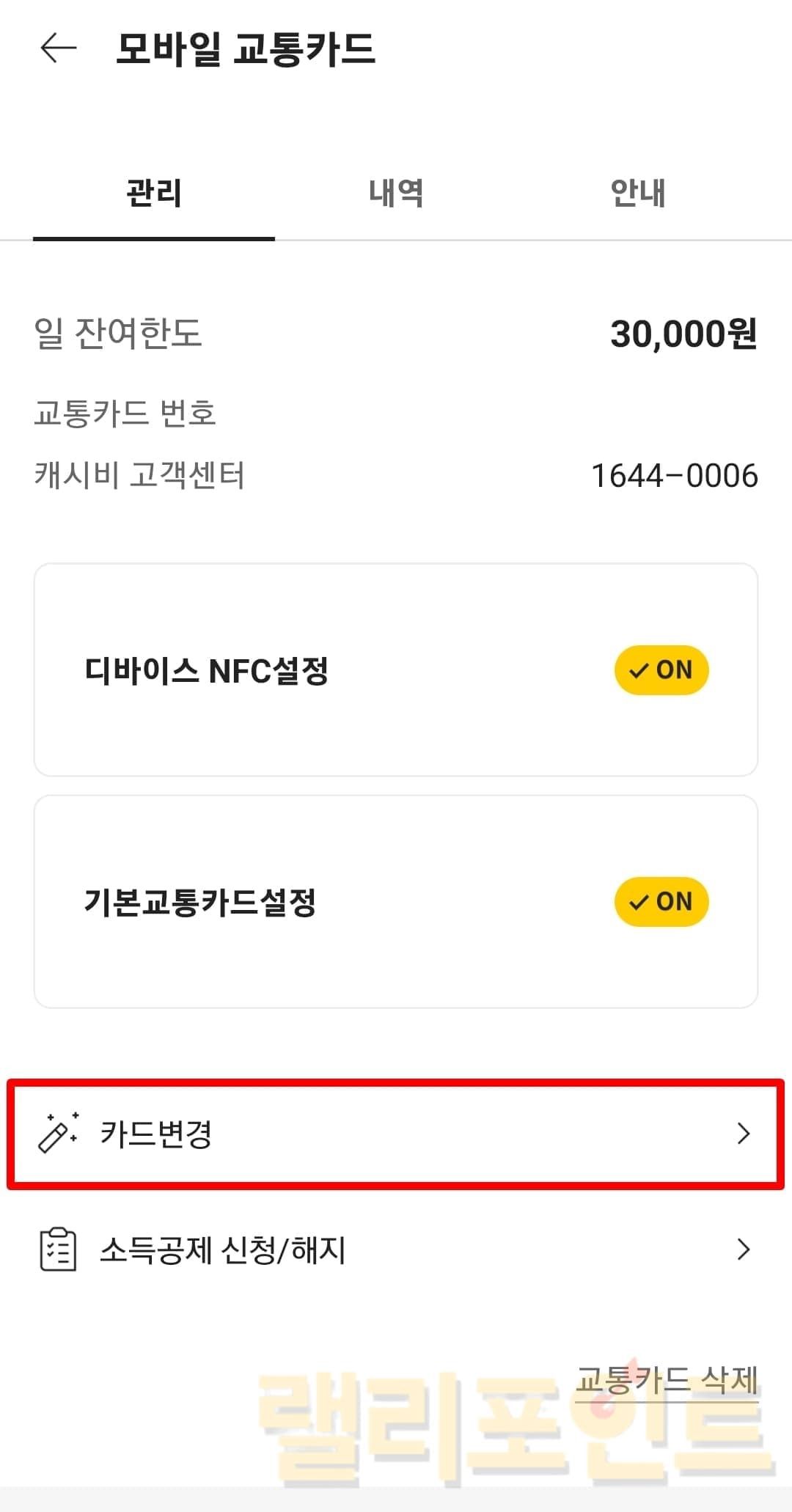Click the magic wand icon beside 카드변경
Screen dimensions: 792x1512
pyautogui.click(x=58, y=1133)
